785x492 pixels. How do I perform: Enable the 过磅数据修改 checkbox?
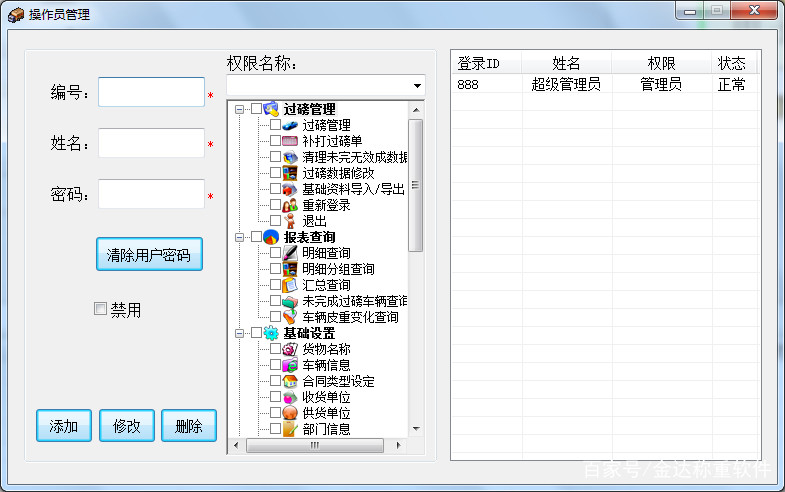pyautogui.click(x=275, y=173)
